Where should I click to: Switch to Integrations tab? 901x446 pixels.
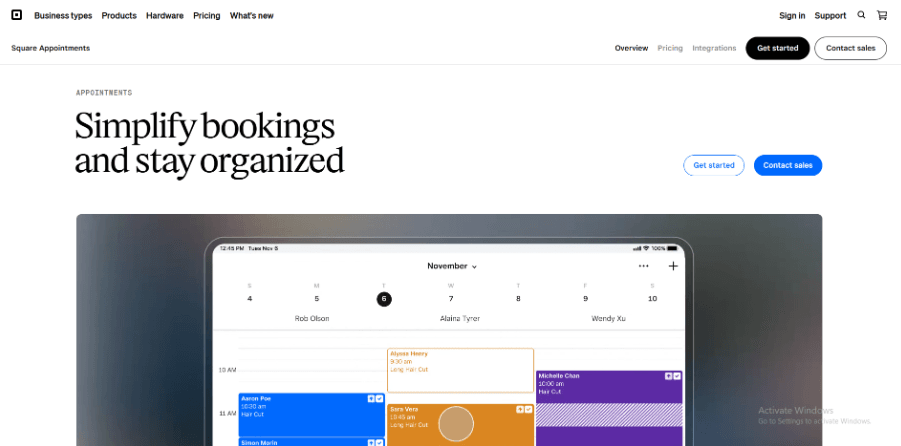click(714, 48)
